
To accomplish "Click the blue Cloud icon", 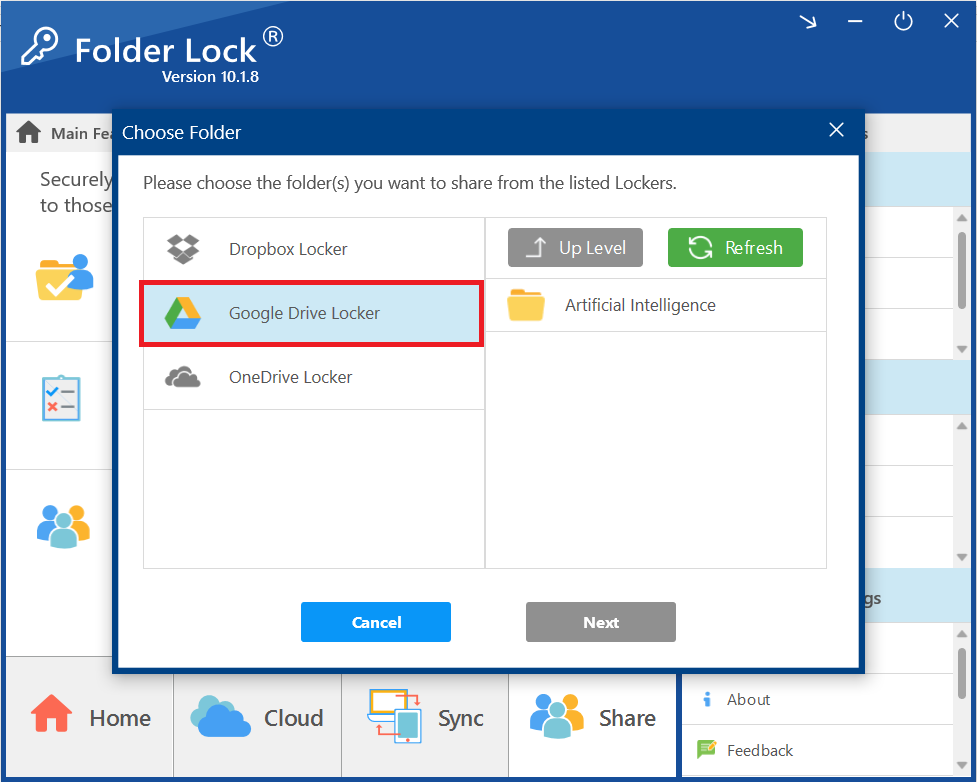I will pos(220,717).
